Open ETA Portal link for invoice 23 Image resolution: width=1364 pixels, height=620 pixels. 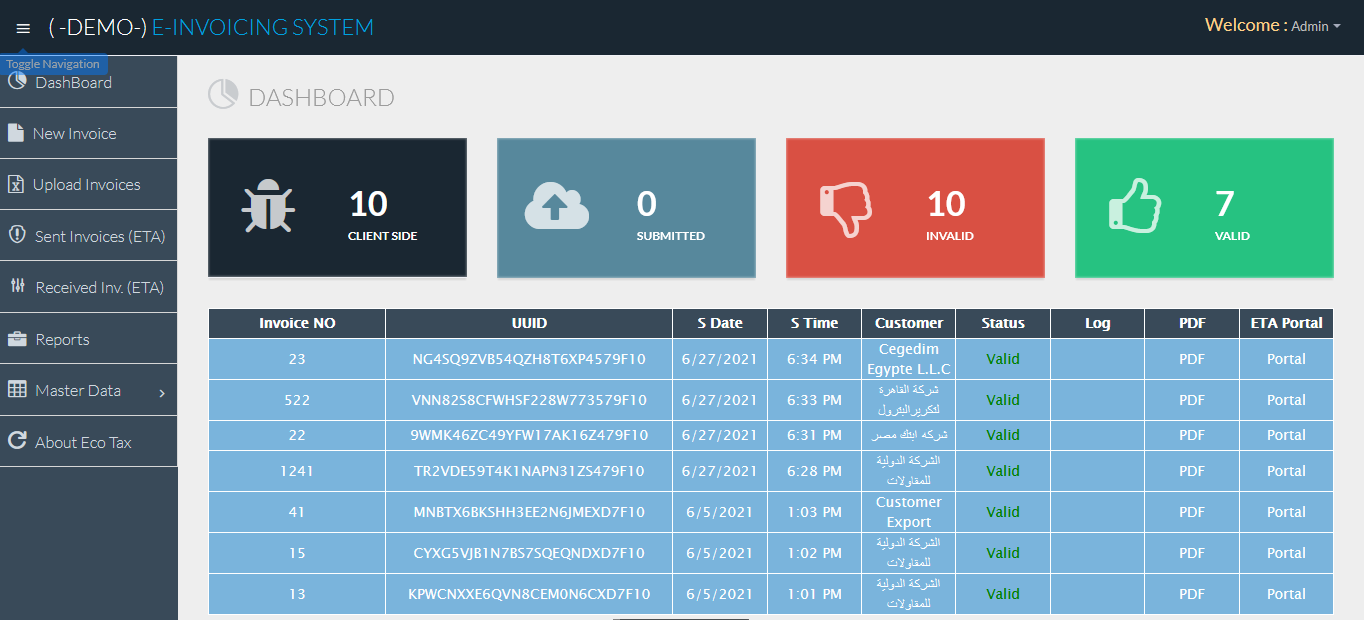[1286, 359]
